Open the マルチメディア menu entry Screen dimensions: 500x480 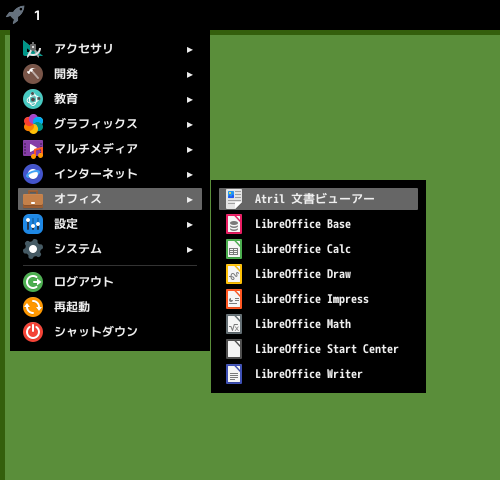pyautogui.click(x=110, y=149)
